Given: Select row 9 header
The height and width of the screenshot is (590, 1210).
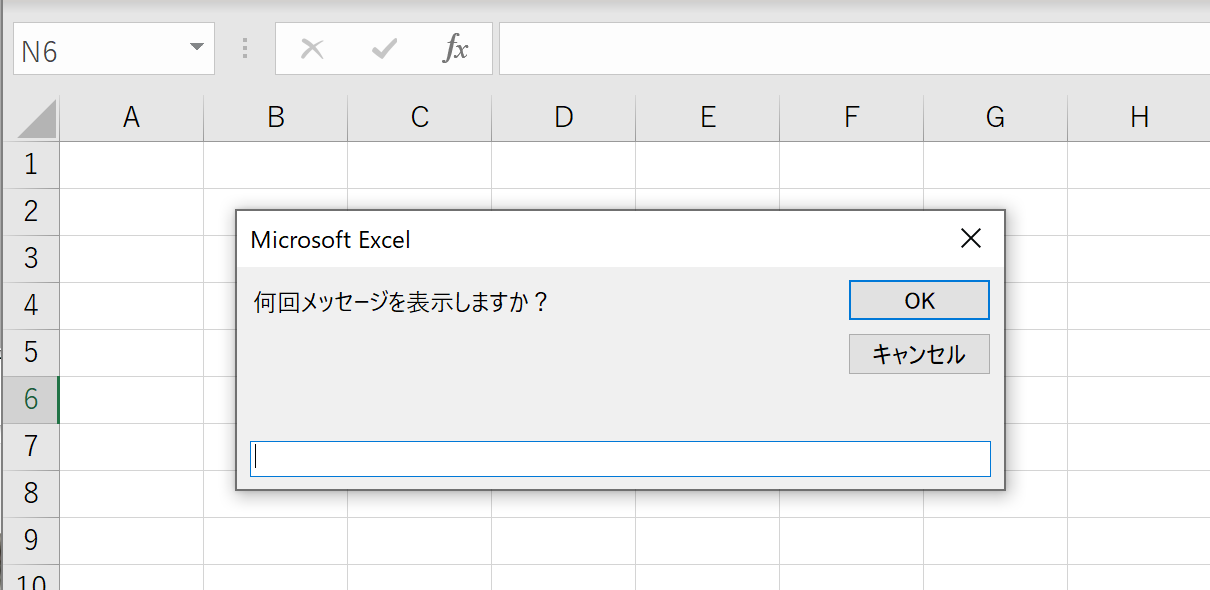Looking at the screenshot, I should (30, 540).
